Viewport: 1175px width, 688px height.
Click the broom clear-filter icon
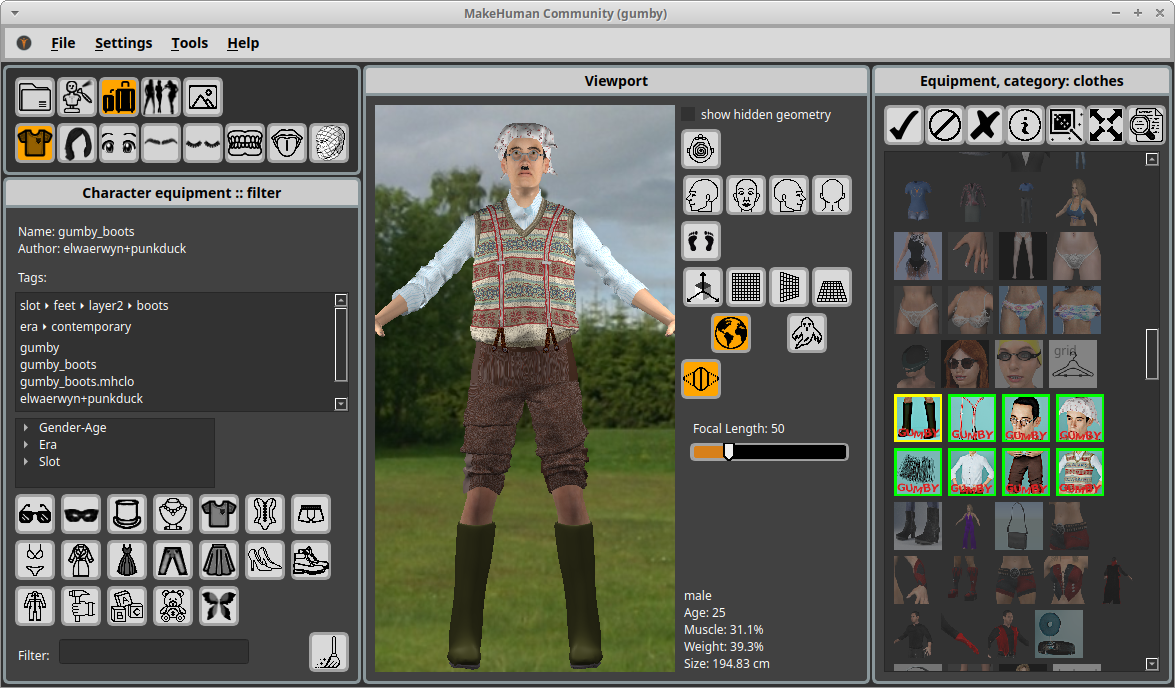[x=329, y=651]
